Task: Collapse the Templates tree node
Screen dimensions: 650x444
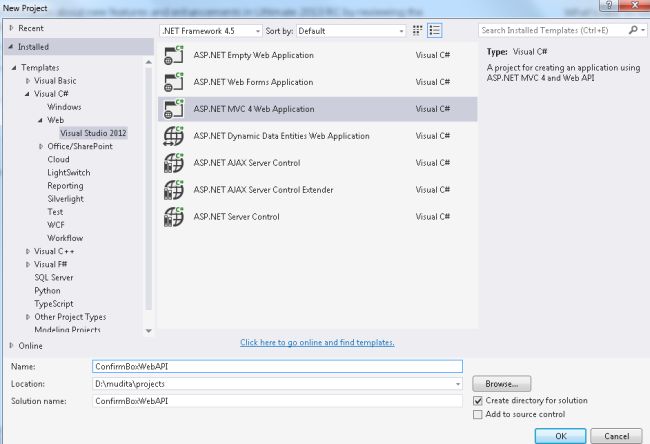Action: point(14,68)
